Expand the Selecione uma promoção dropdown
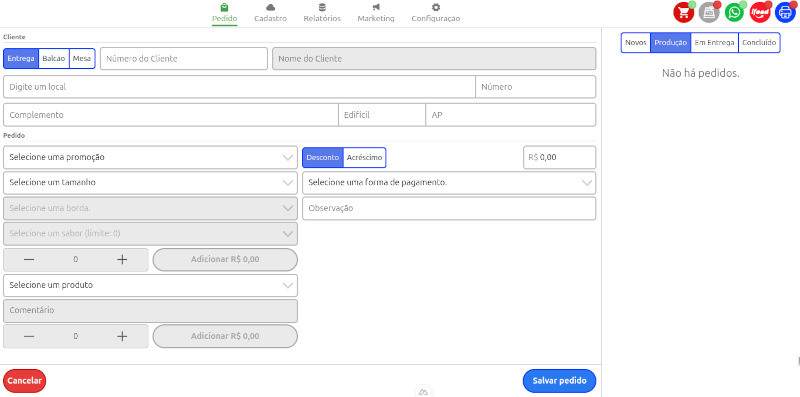800x397 pixels. (x=151, y=157)
